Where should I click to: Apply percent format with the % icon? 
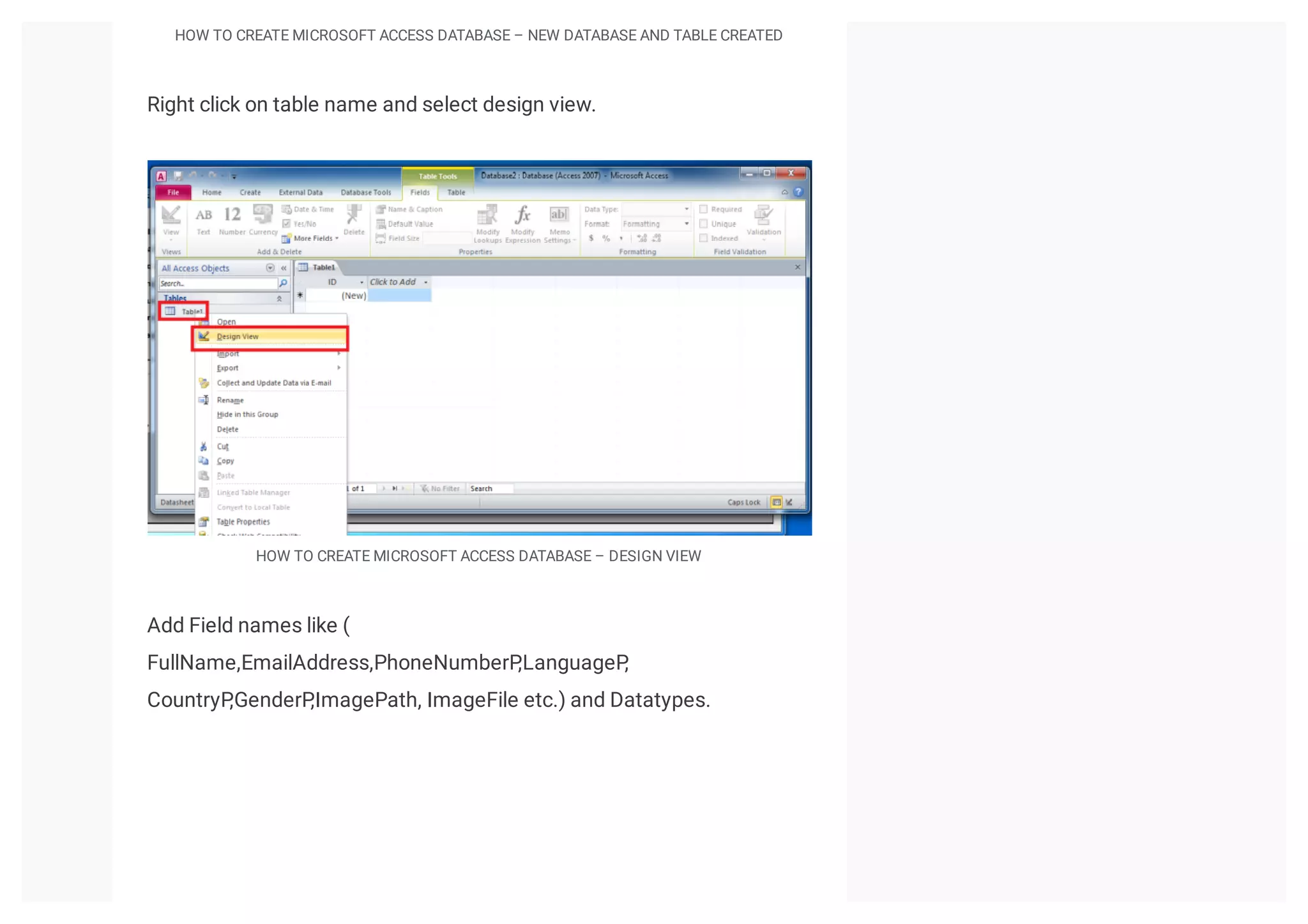(606, 238)
